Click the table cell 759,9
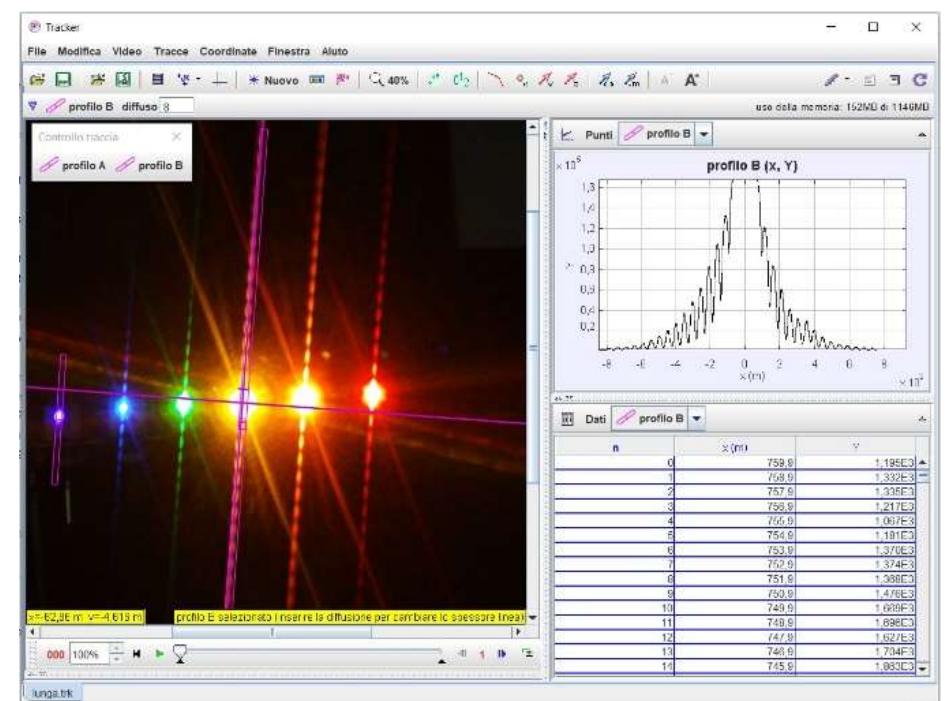945x701 pixels. pos(735,463)
